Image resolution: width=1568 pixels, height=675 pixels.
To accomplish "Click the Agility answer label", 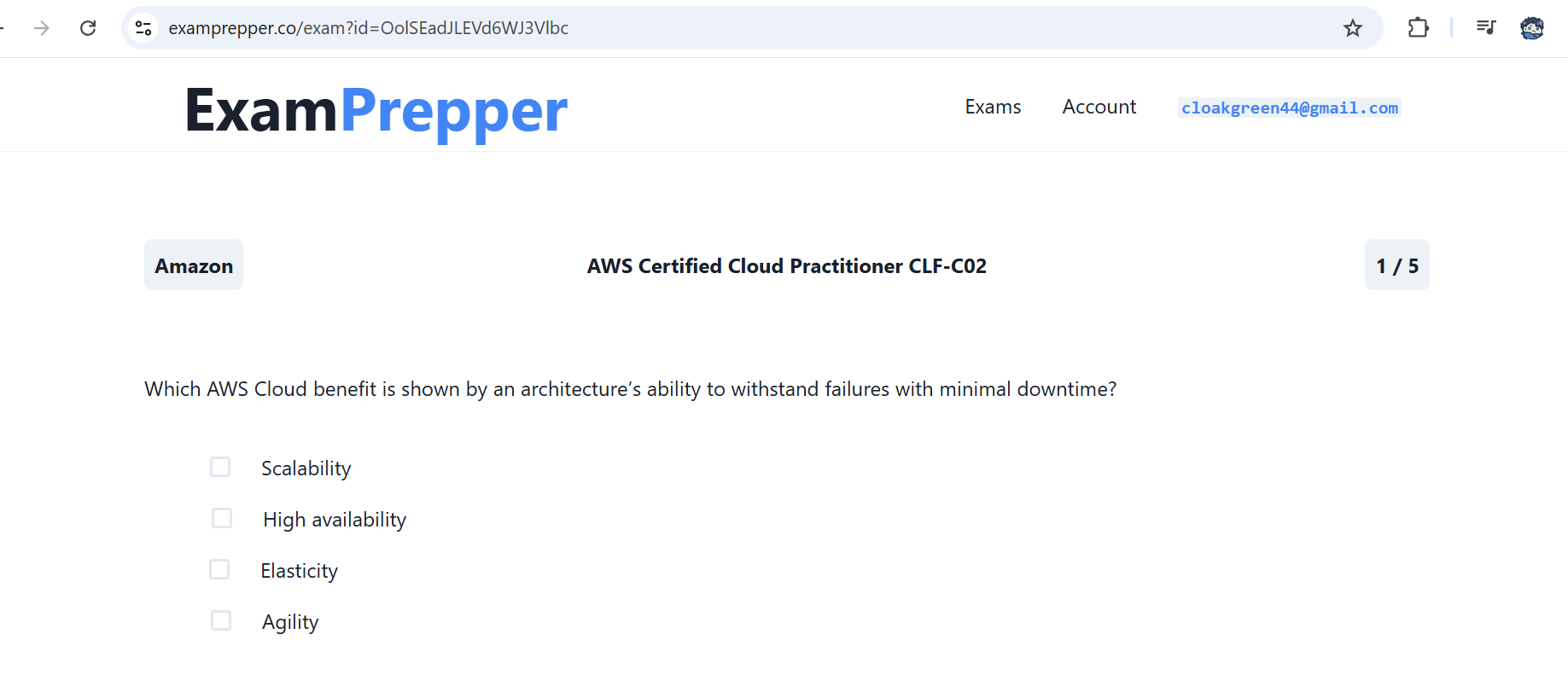I will 290,622.
